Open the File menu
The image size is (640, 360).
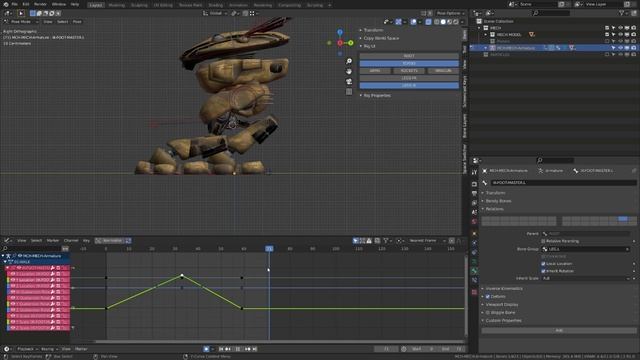coord(14,4)
